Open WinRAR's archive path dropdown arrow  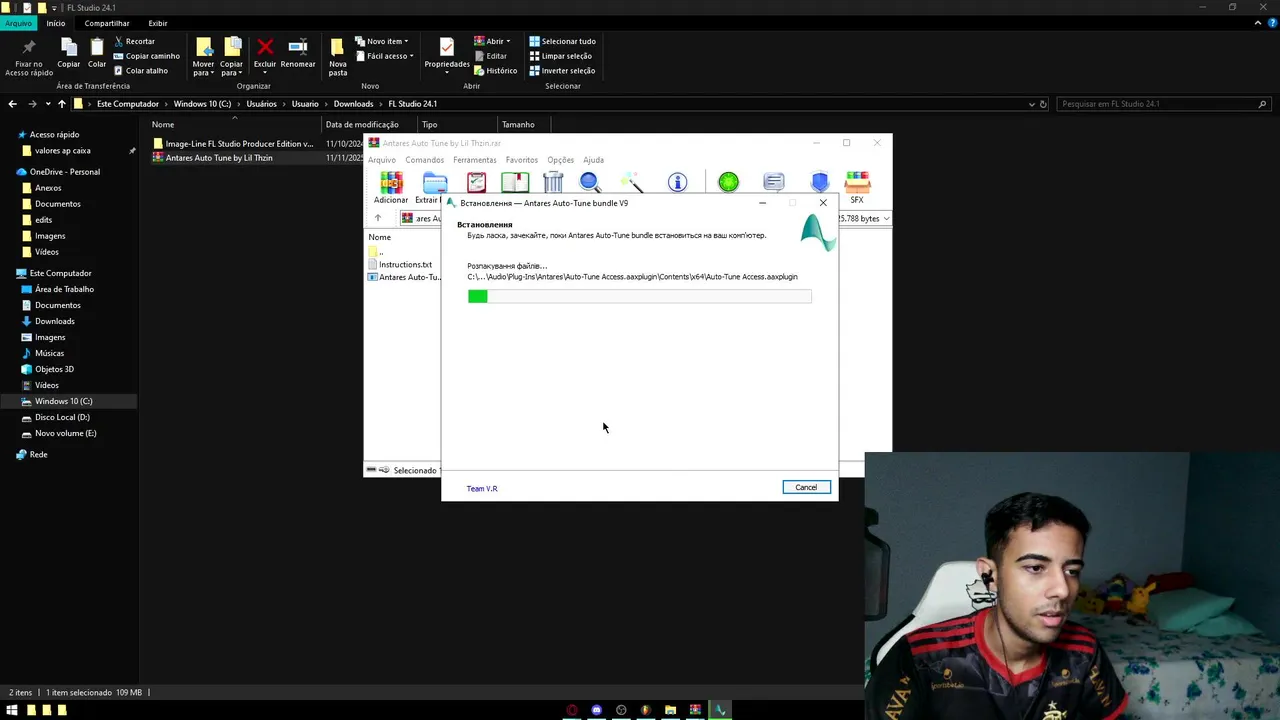886,218
